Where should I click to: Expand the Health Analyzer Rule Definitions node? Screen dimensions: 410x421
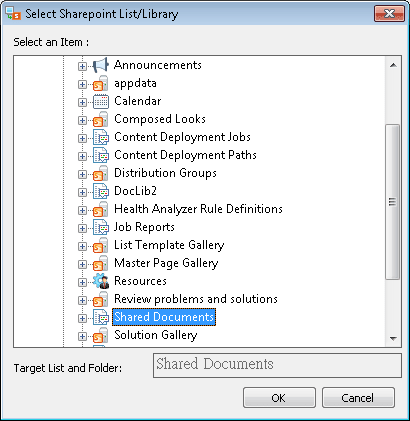[x=82, y=210]
